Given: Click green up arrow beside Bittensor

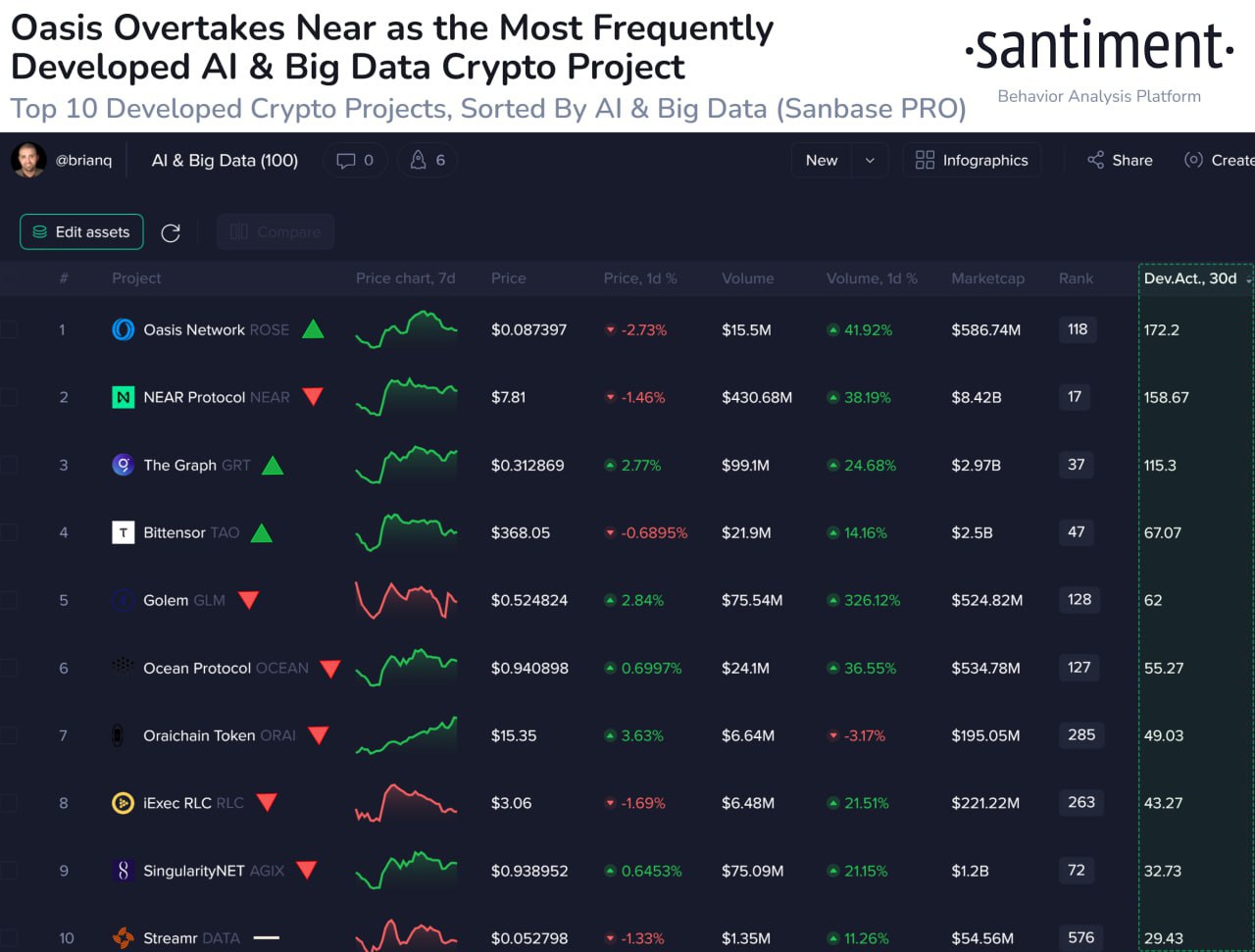Looking at the screenshot, I should point(261,532).
